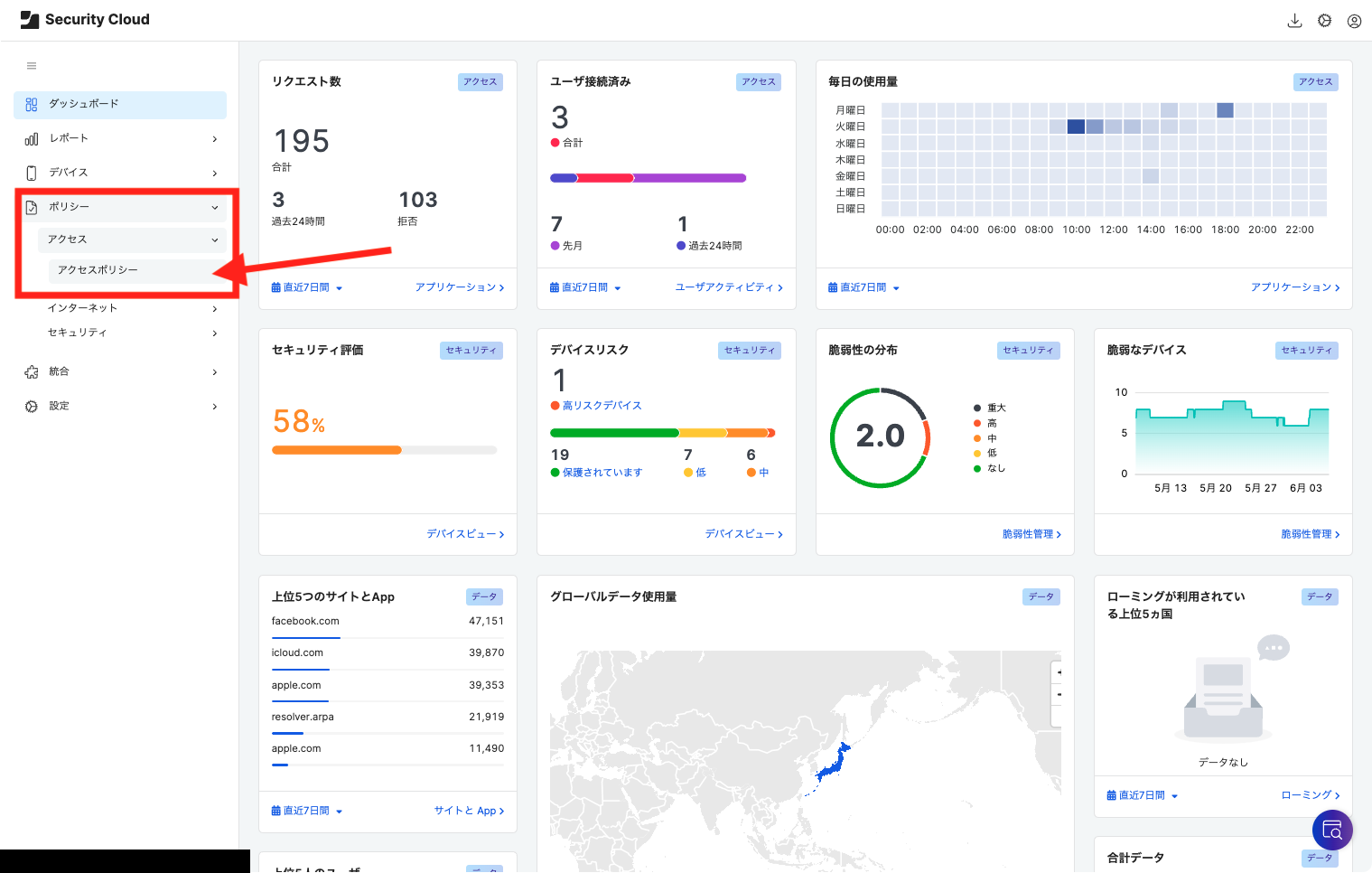Click the device phone icon
The width and height of the screenshot is (1372, 873).
[32, 174]
